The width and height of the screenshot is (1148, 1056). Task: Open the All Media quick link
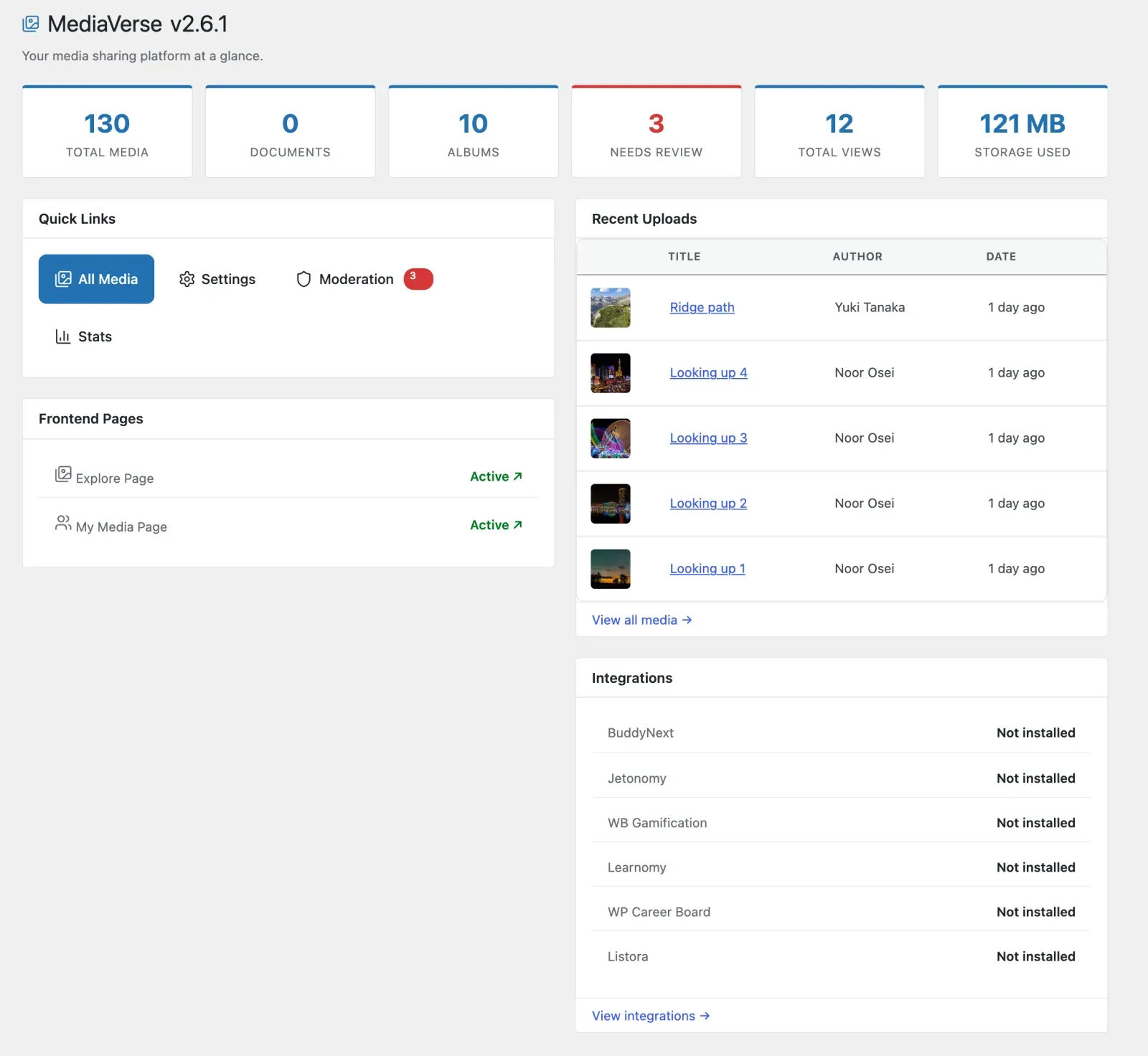(96, 279)
